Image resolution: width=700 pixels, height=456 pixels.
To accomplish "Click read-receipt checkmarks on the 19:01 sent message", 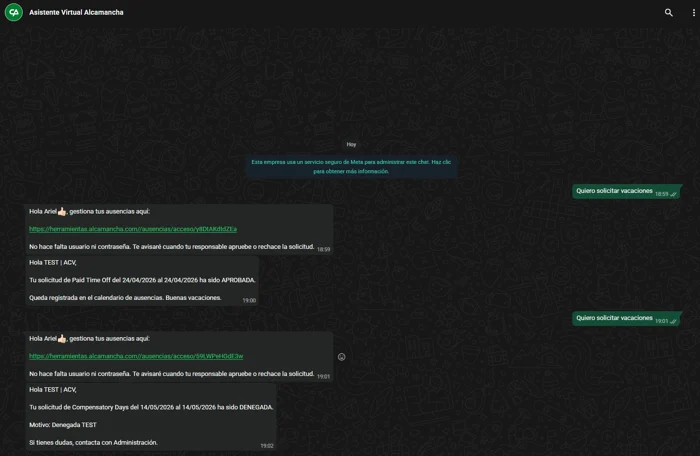I will (673, 322).
